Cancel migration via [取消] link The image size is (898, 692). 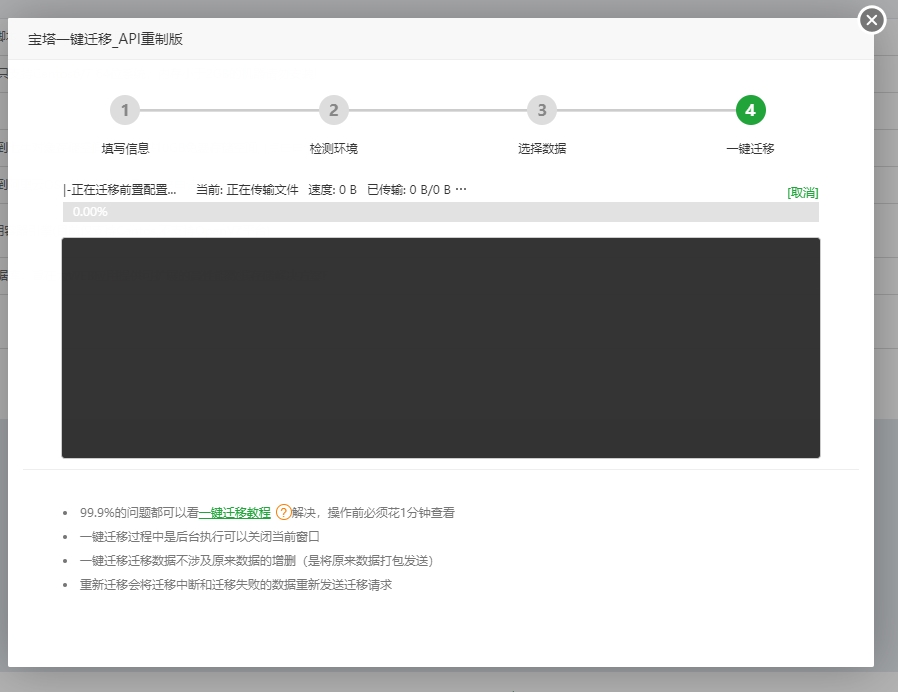pyautogui.click(x=802, y=192)
